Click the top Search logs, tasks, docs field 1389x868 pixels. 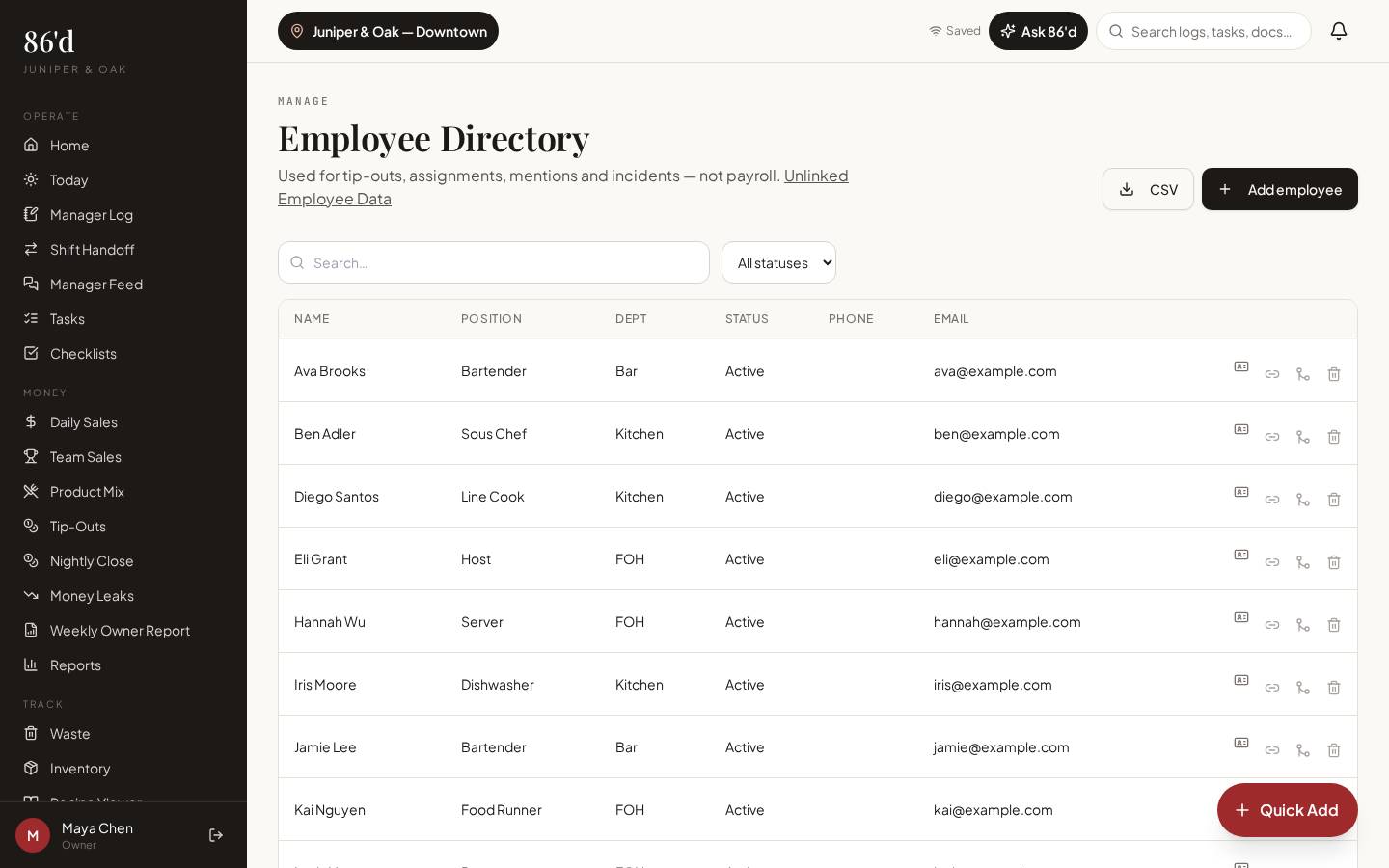pos(1204,31)
